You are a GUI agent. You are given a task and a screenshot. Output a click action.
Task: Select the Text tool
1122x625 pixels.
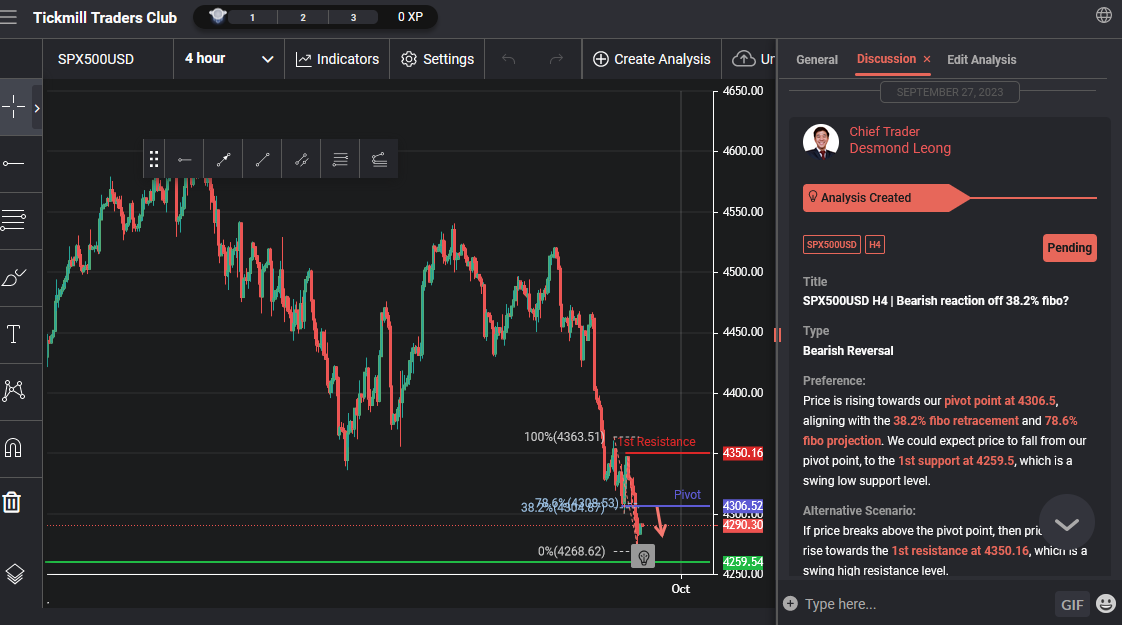[x=13, y=334]
